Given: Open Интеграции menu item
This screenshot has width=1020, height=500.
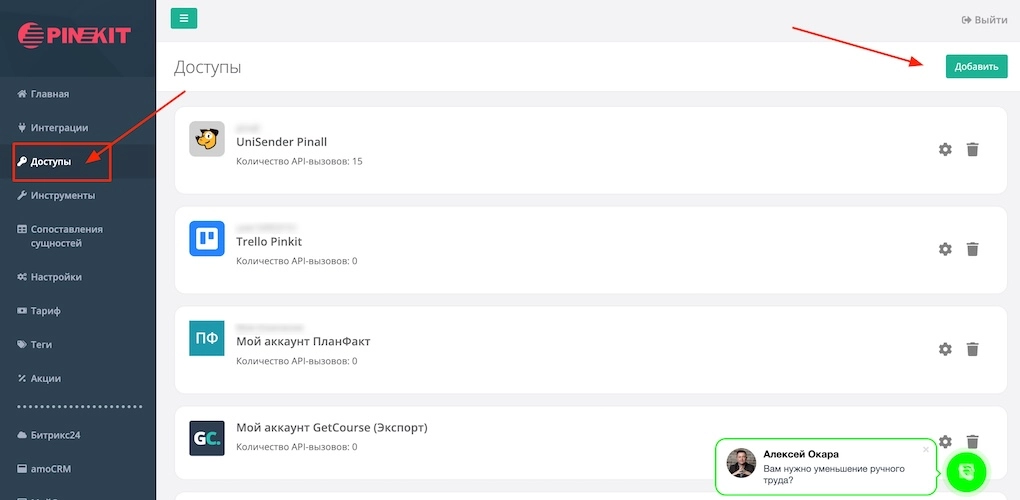Looking at the screenshot, I should pyautogui.click(x=59, y=128).
